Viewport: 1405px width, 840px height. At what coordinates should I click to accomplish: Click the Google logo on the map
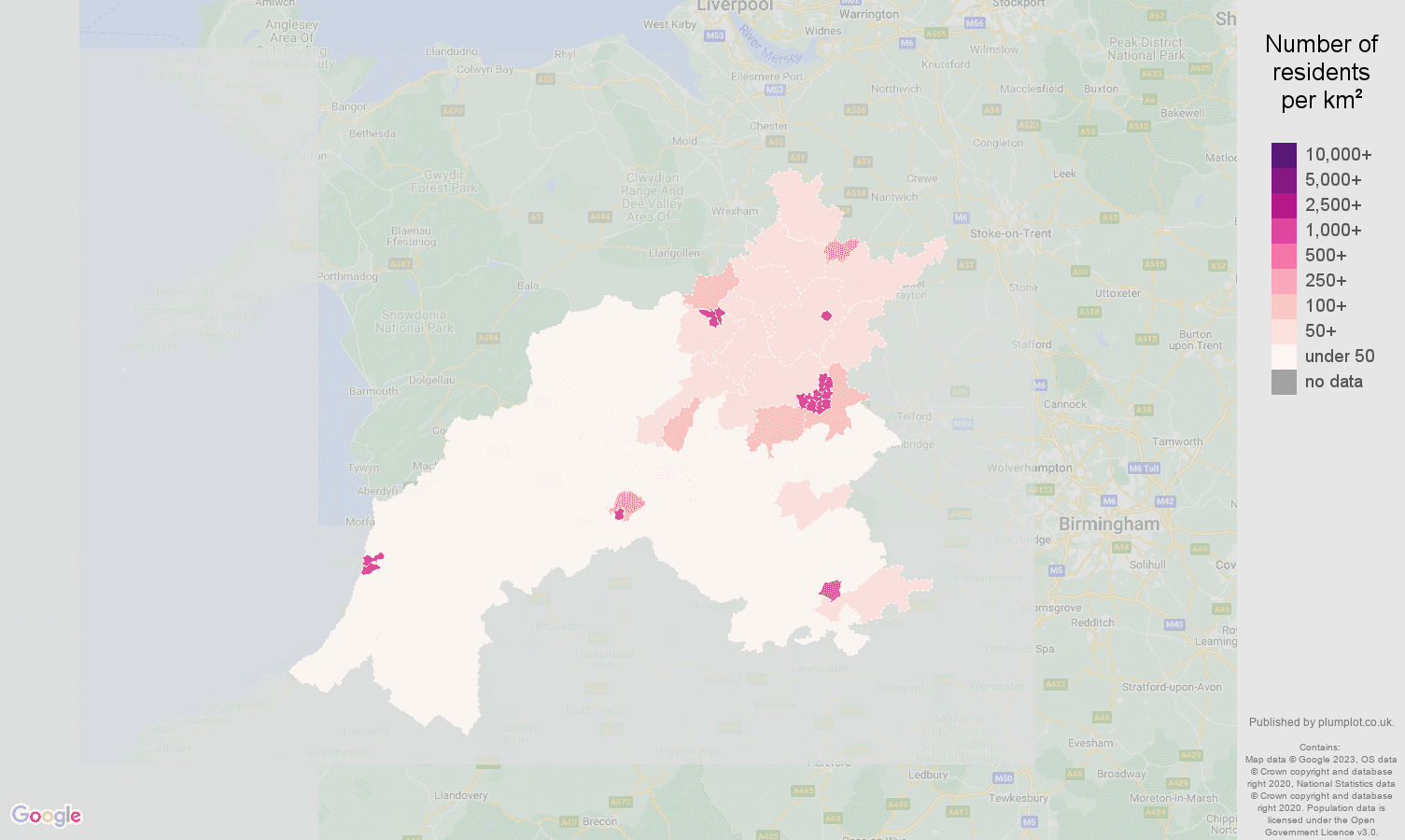coord(47,816)
